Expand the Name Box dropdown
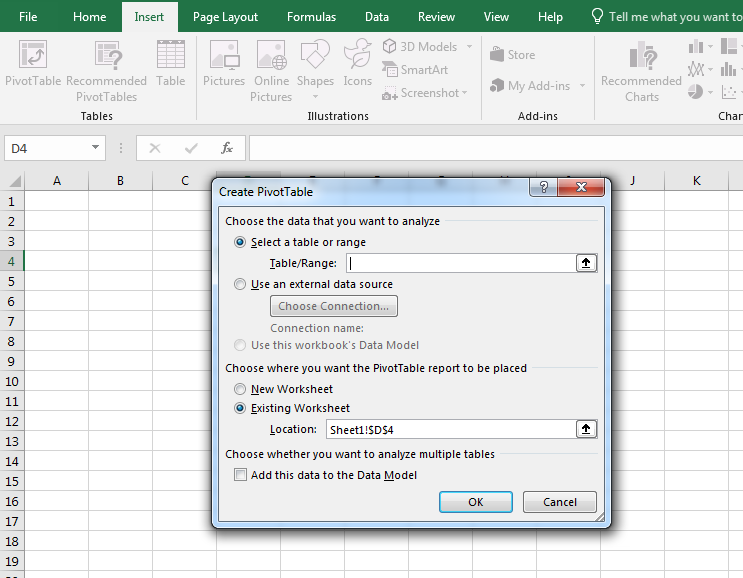Viewport: 743px width, 578px height. 95,148
